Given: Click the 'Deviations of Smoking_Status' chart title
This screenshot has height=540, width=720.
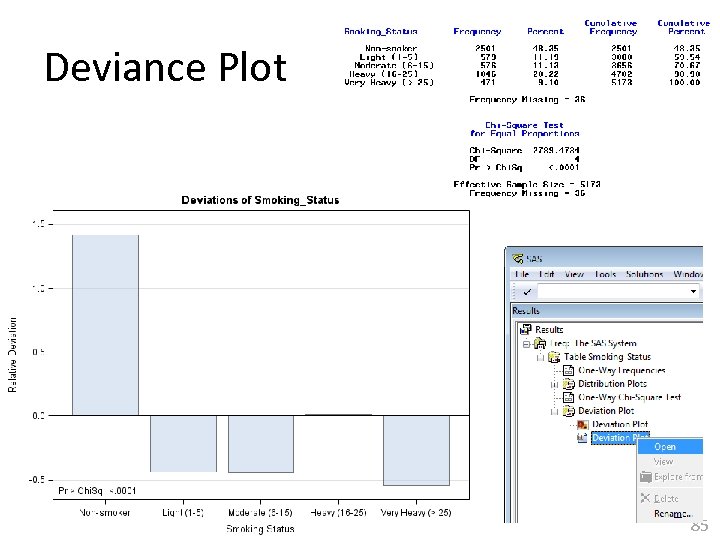Looking at the screenshot, I should pos(260,200).
